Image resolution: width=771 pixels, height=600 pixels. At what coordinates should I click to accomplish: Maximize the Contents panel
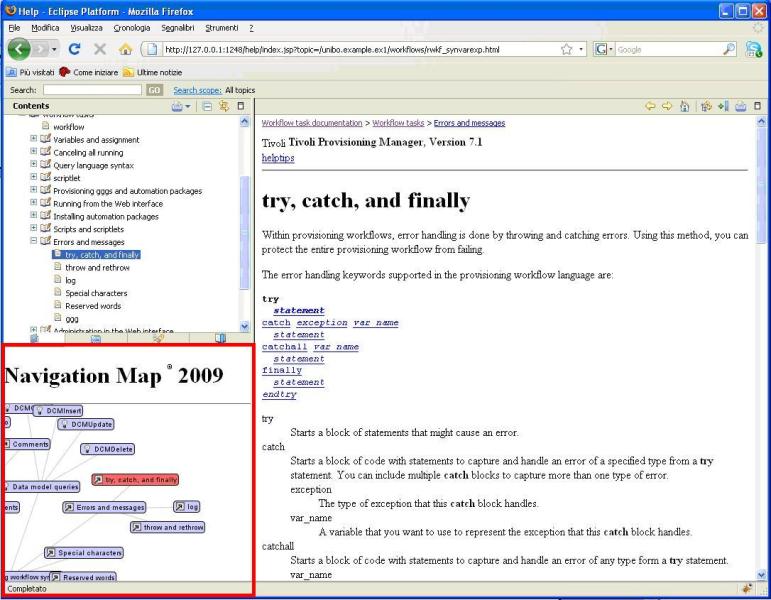239,105
